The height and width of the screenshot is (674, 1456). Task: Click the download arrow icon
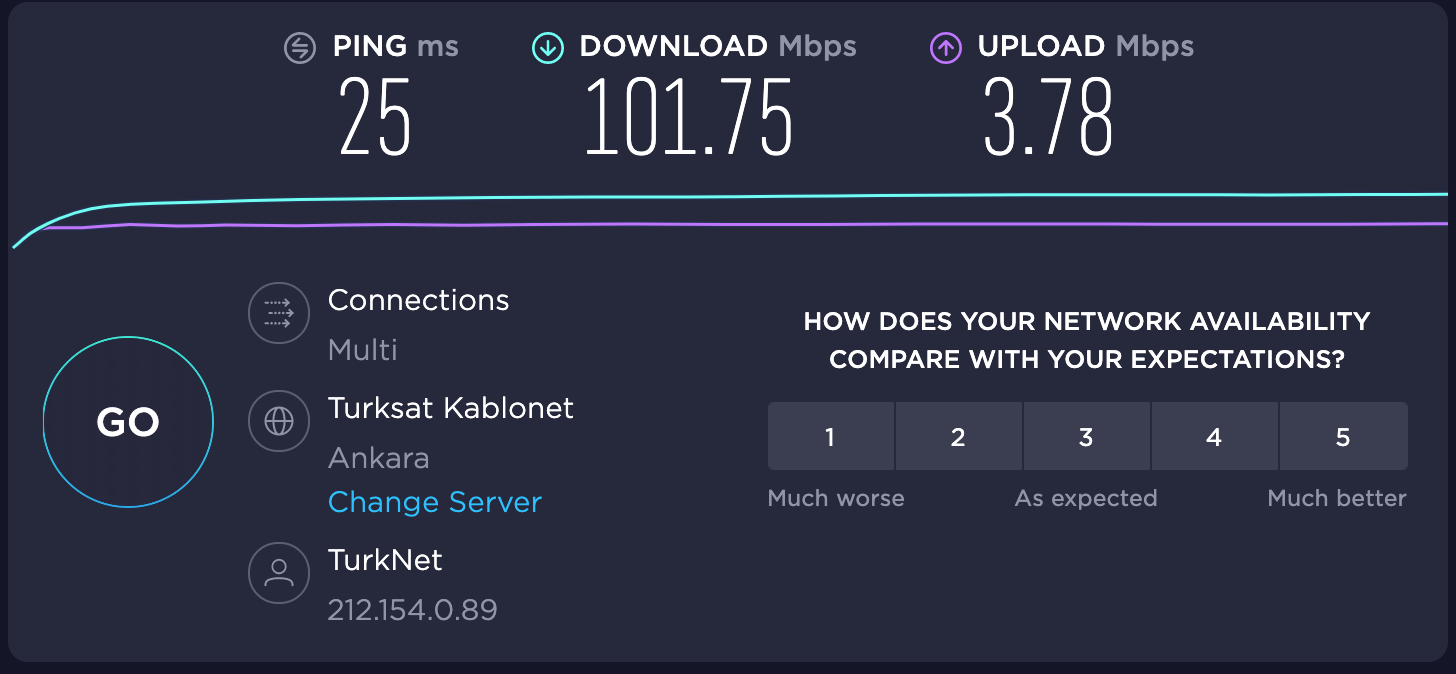(x=548, y=47)
